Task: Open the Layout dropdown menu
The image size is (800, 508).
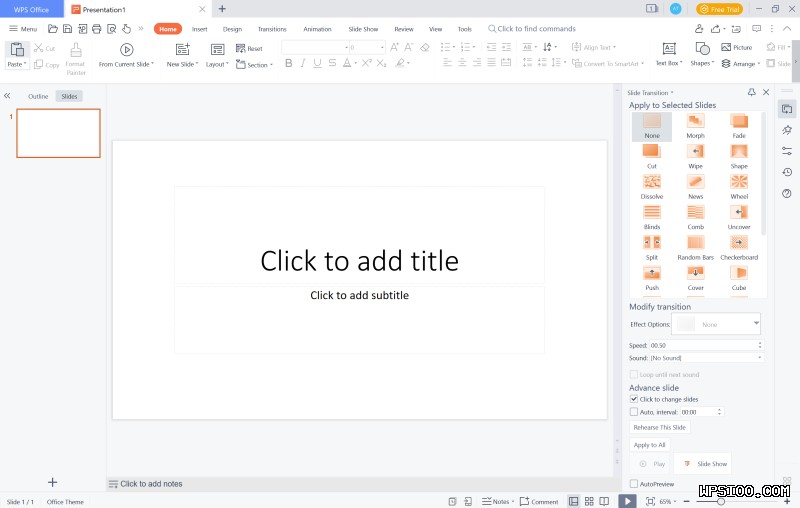Action: click(x=217, y=64)
